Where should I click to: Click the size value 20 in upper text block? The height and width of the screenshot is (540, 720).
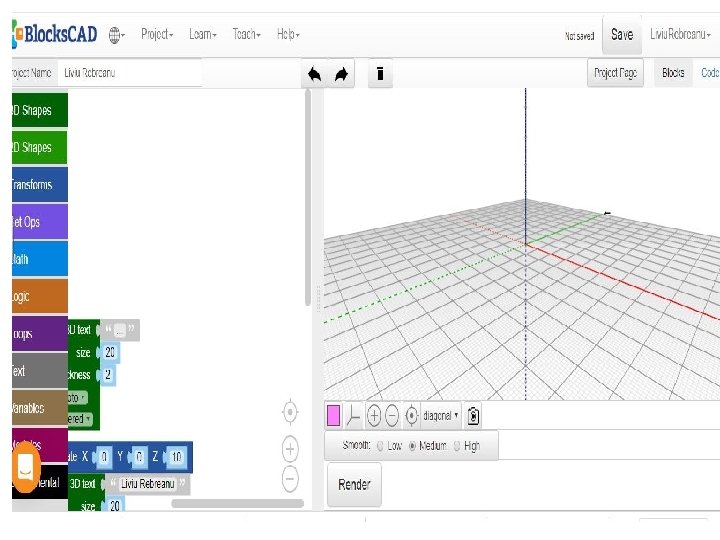click(110, 352)
